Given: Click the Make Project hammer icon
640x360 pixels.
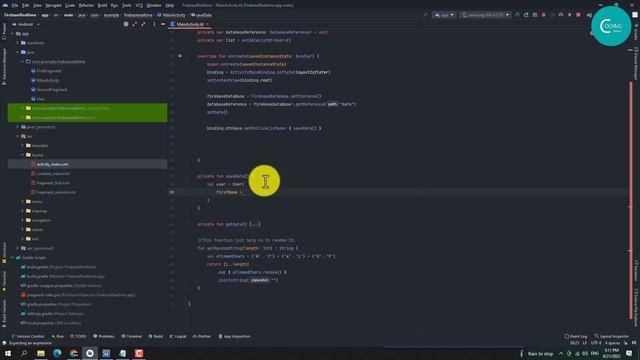Looking at the screenshot, I should click(x=425, y=15).
